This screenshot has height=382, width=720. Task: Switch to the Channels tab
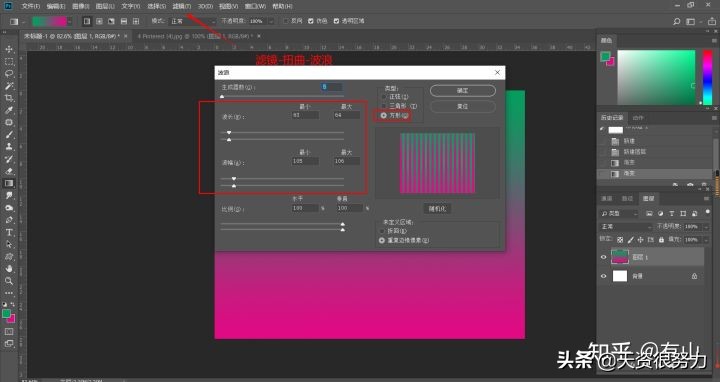tap(607, 198)
